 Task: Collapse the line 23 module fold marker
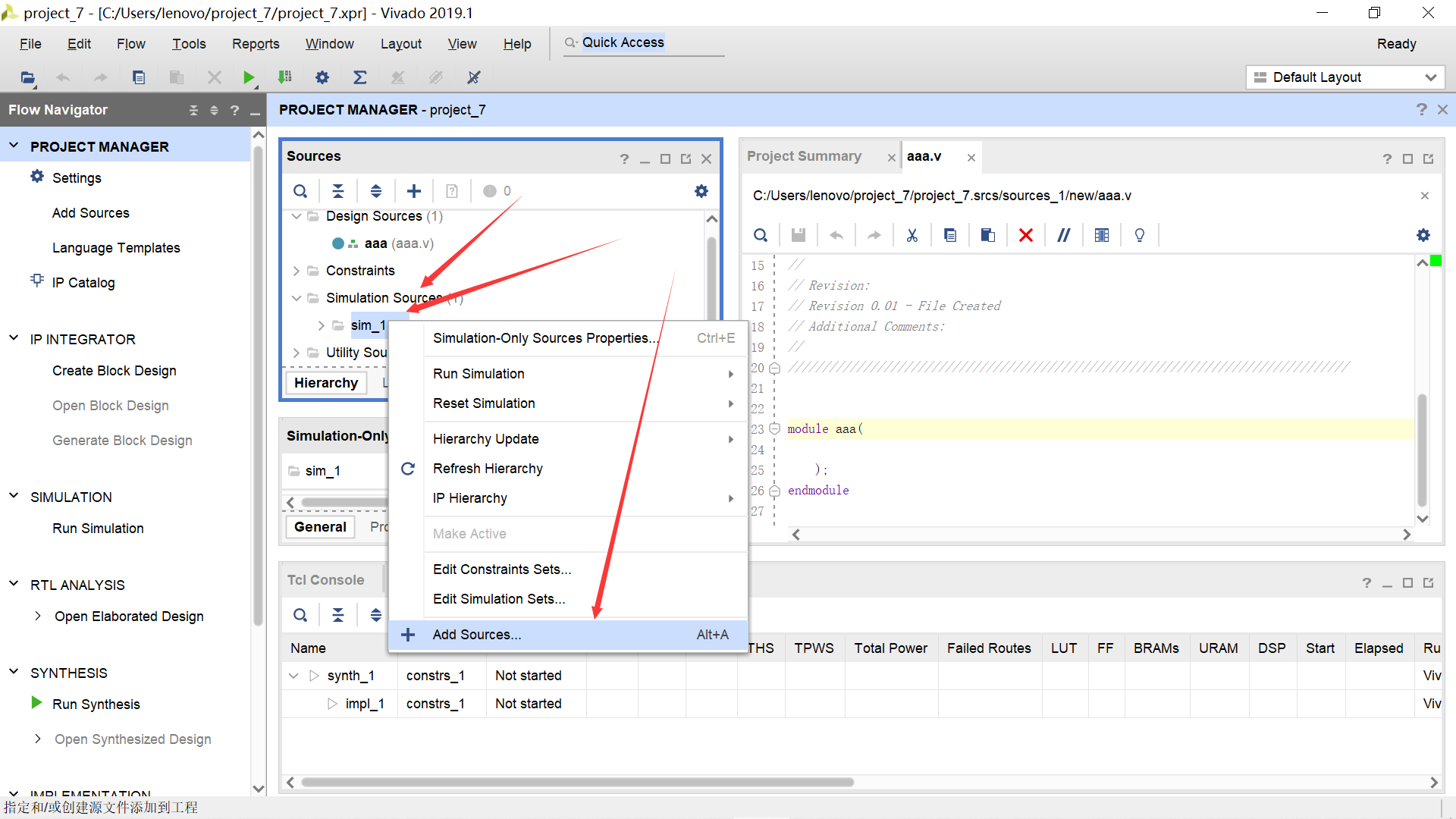point(774,428)
